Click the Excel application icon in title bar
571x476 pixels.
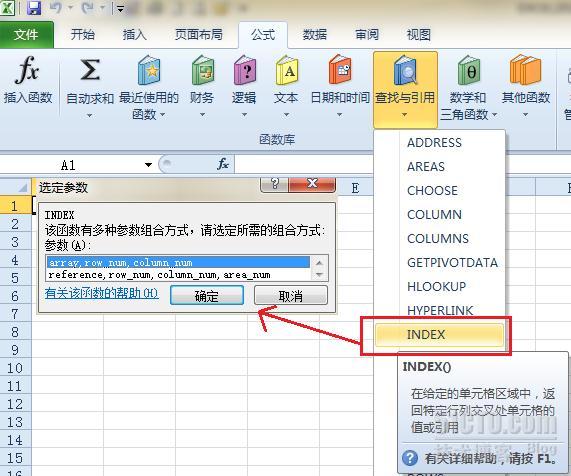click(7, 7)
